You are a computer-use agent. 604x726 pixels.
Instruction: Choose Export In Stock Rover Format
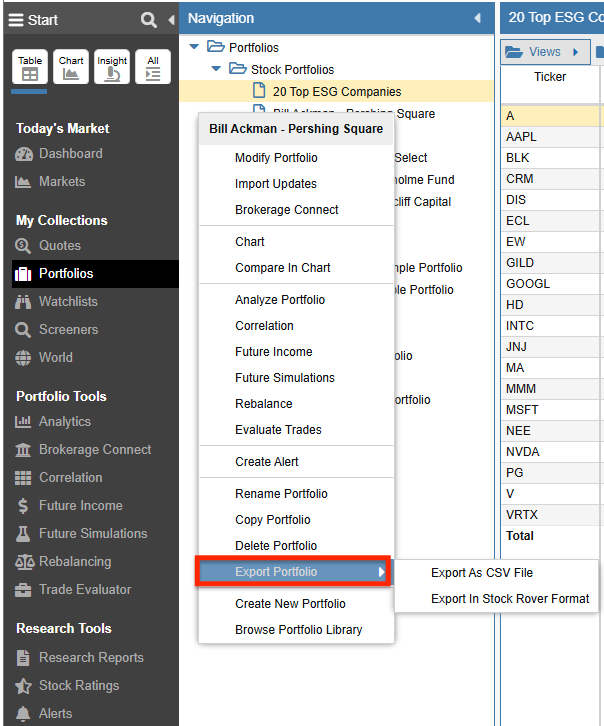(510, 599)
